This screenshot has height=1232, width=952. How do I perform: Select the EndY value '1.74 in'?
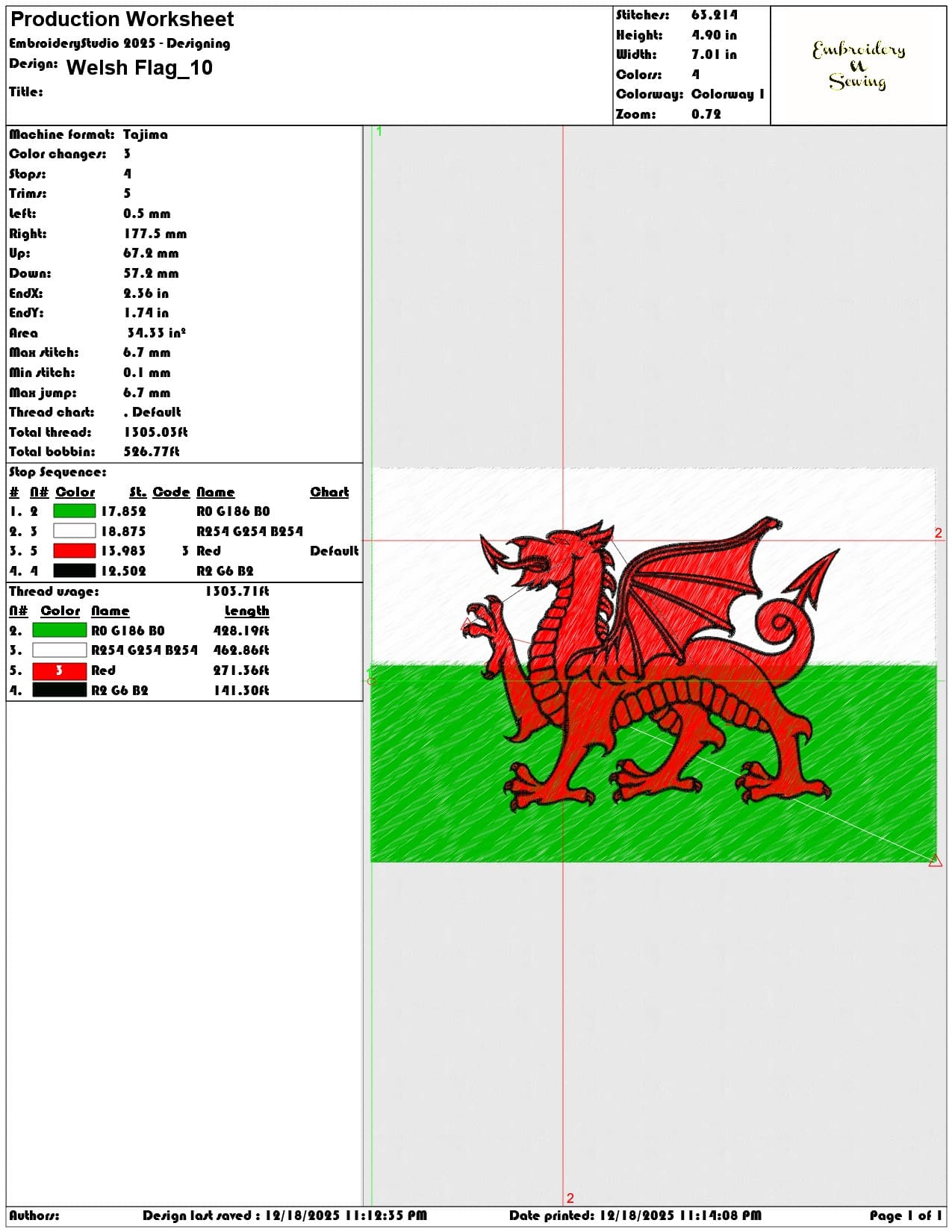click(x=146, y=313)
